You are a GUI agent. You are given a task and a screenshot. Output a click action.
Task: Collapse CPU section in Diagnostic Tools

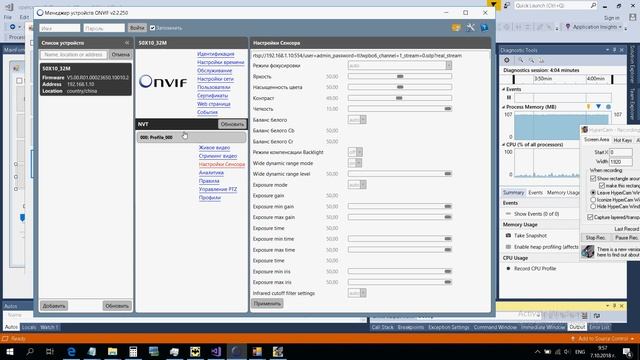[503, 144]
